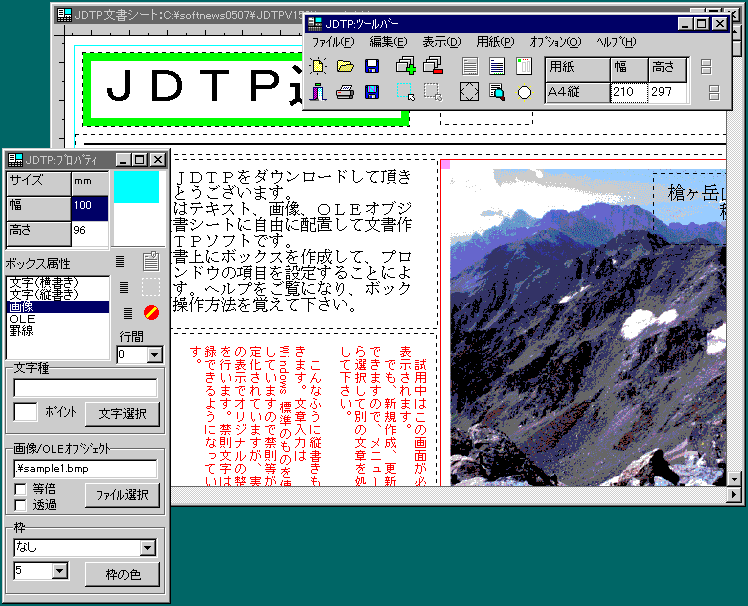
Task: Click the mm unit cell in properties
Action: 90,183
